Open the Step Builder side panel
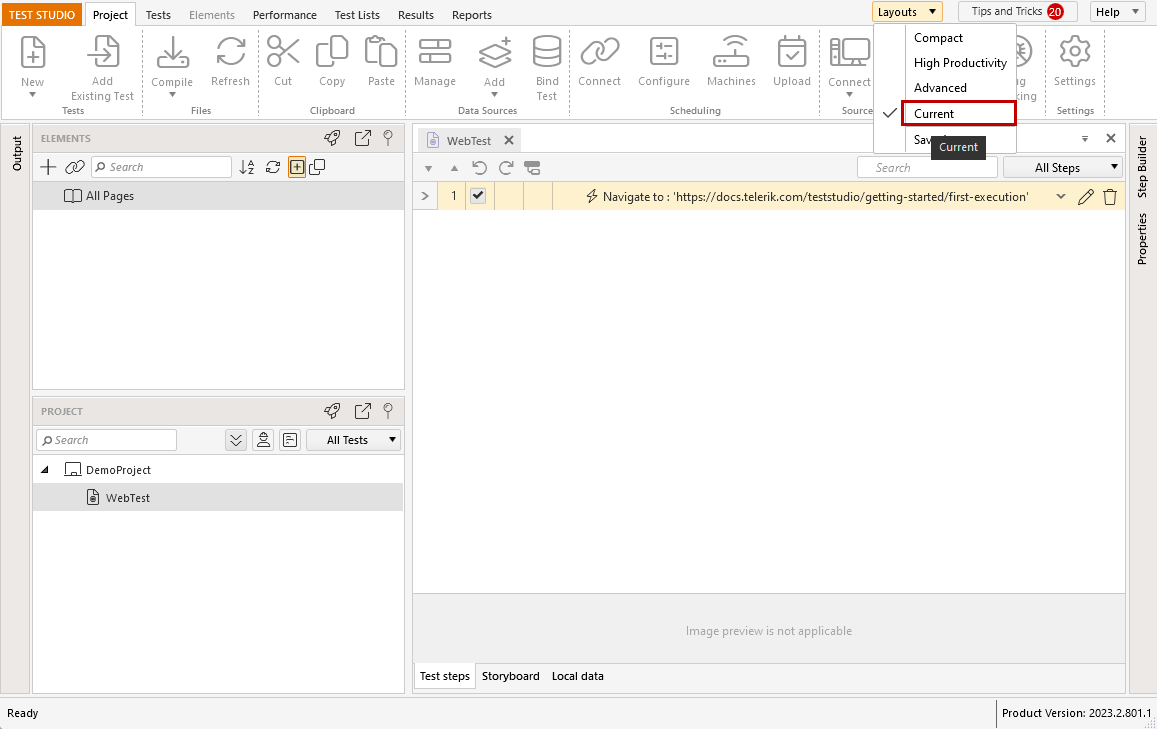This screenshot has height=729, width=1157. [x=1142, y=167]
